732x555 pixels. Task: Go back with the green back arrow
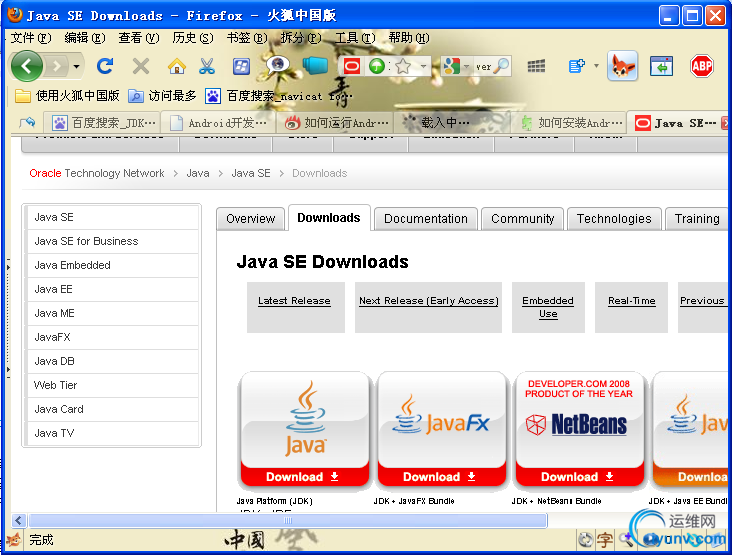pos(27,66)
